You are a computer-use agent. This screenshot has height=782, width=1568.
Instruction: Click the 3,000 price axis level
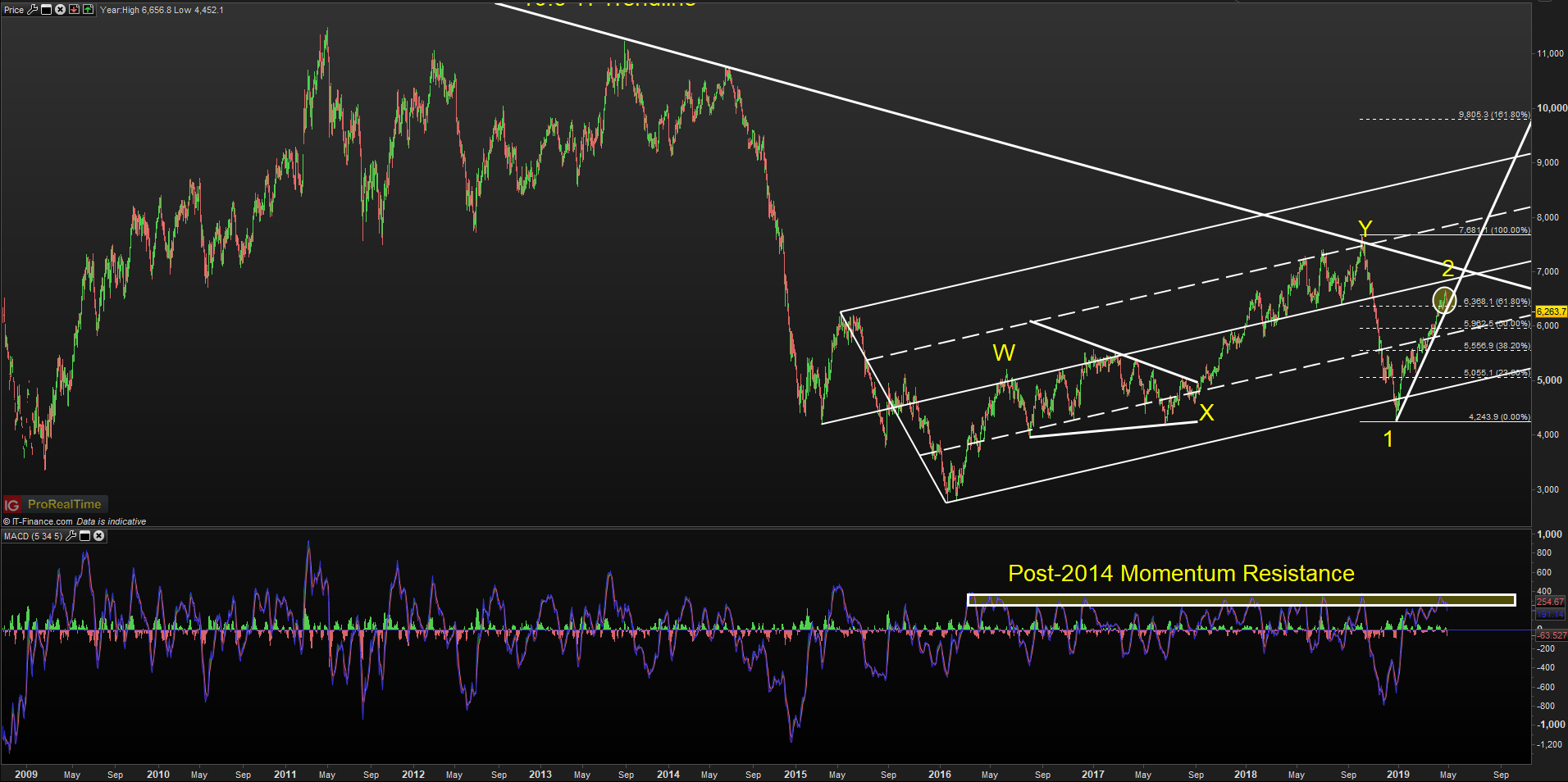pos(1547,489)
